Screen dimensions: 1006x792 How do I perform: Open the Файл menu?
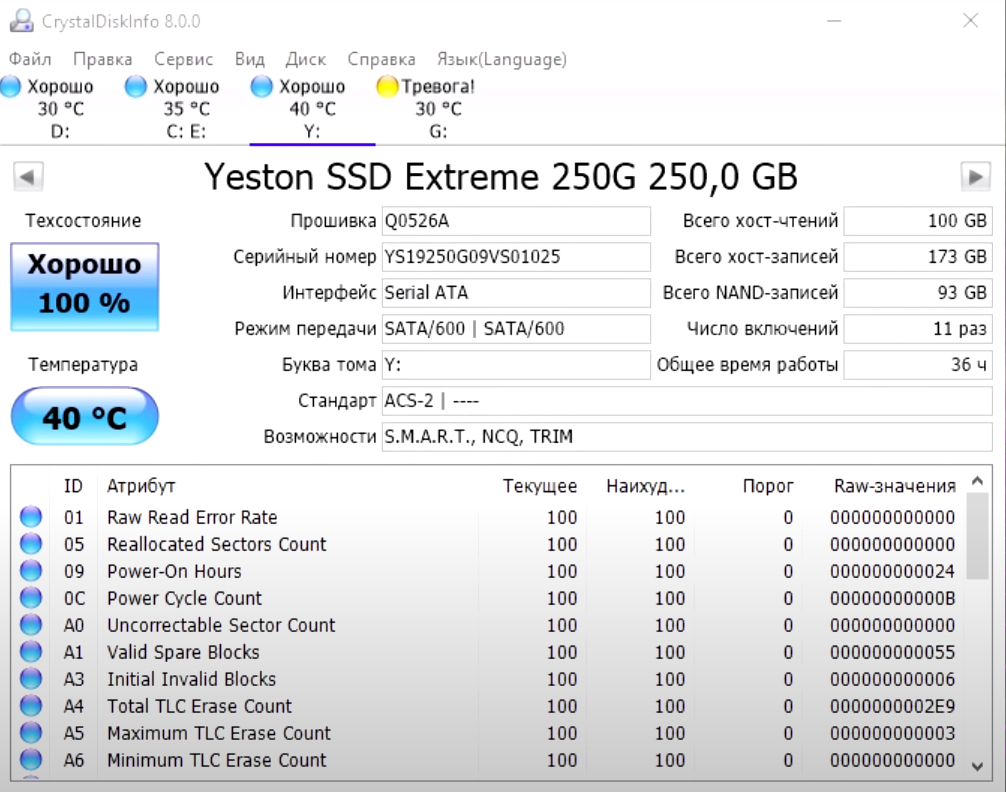[30, 59]
